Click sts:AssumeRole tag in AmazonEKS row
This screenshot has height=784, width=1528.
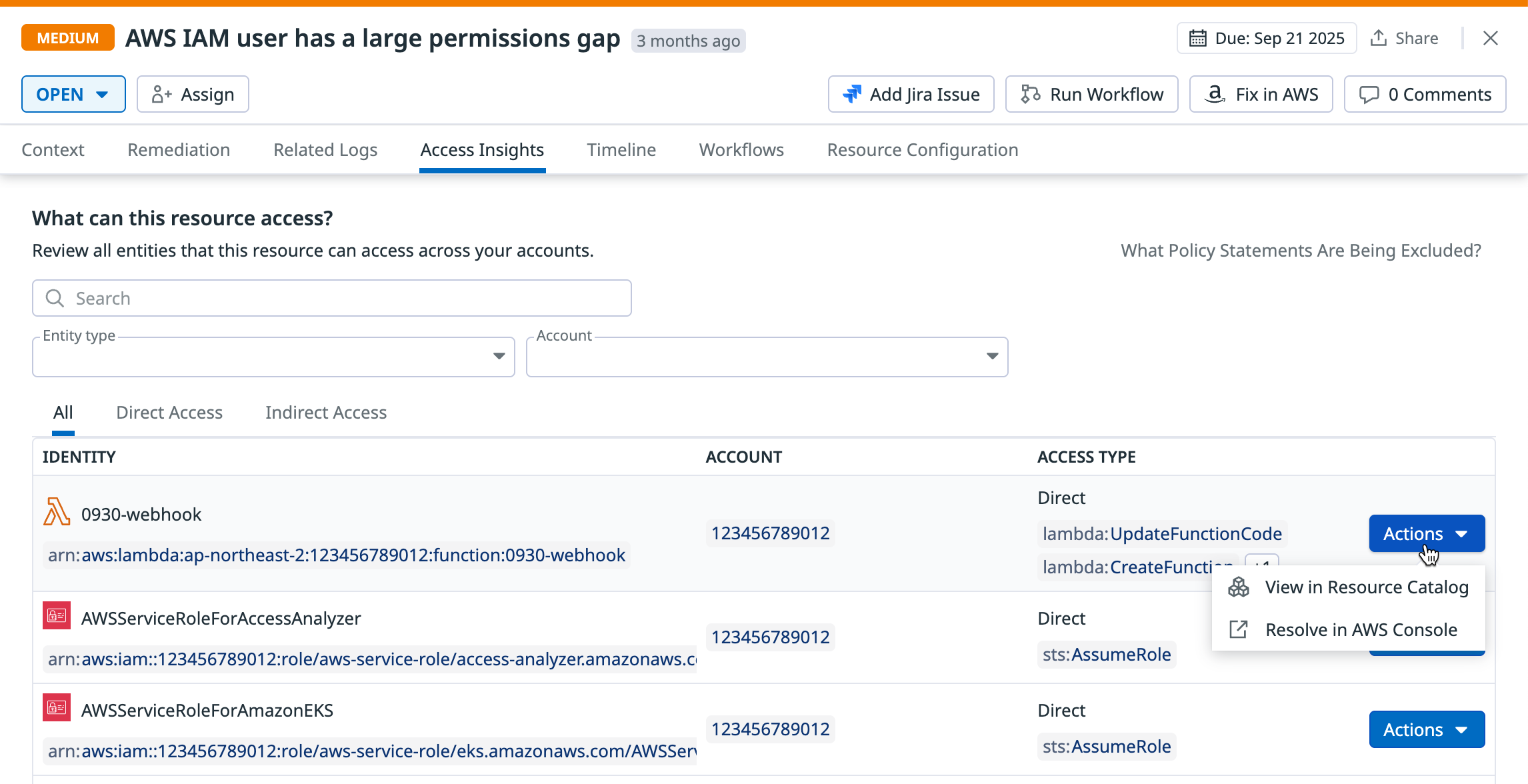tap(1107, 747)
